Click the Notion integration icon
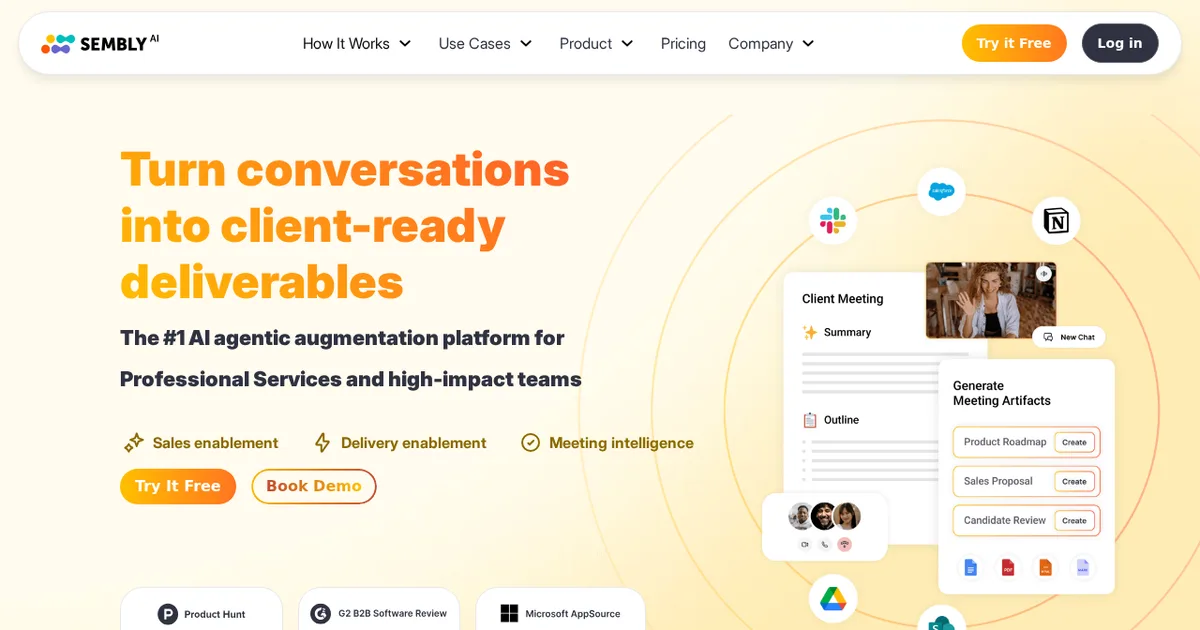Image resolution: width=1200 pixels, height=630 pixels. (x=1056, y=221)
